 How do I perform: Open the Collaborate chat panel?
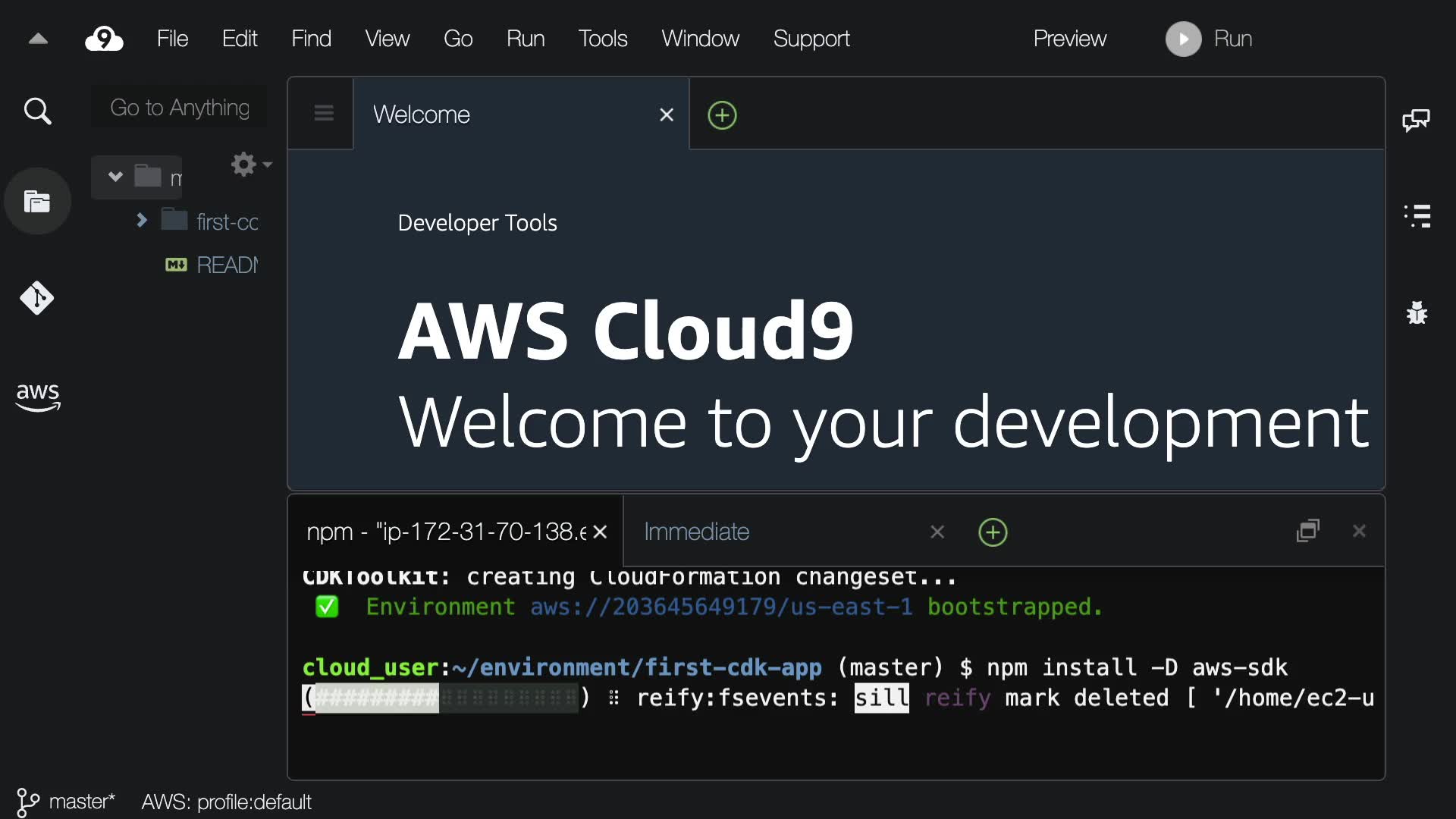pyautogui.click(x=1416, y=120)
